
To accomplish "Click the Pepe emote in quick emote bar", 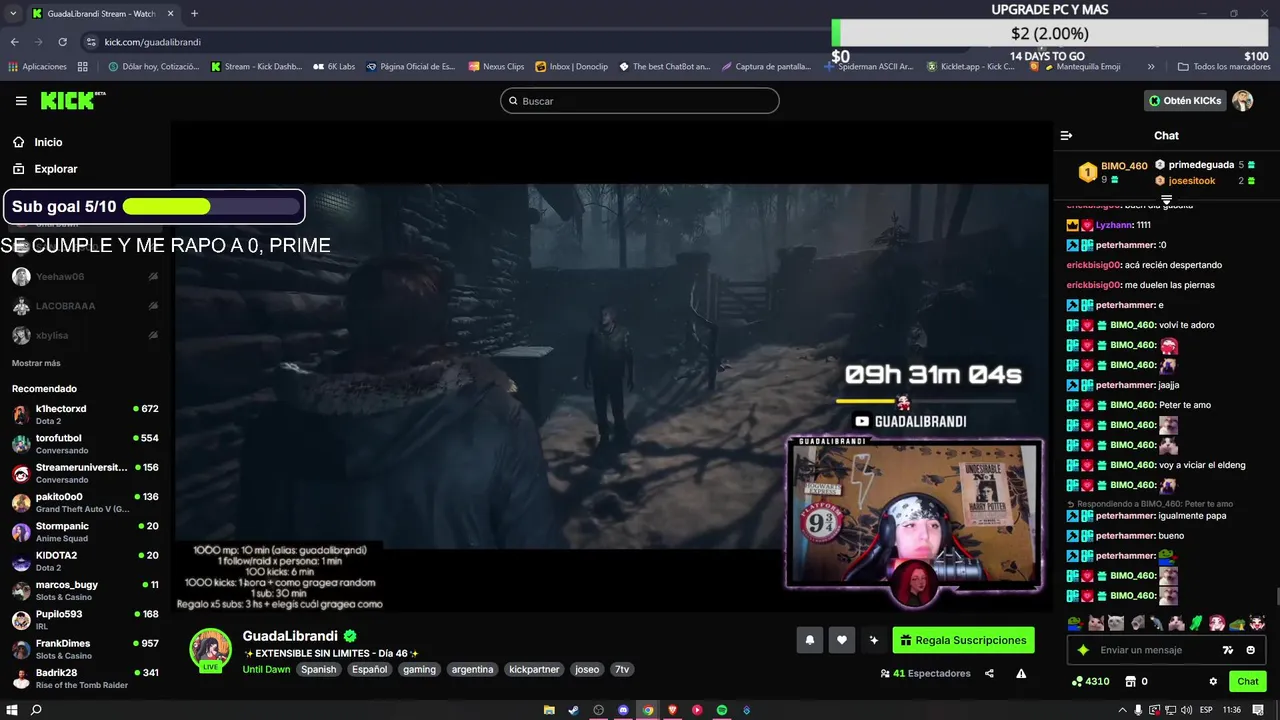I will (x=1075, y=623).
